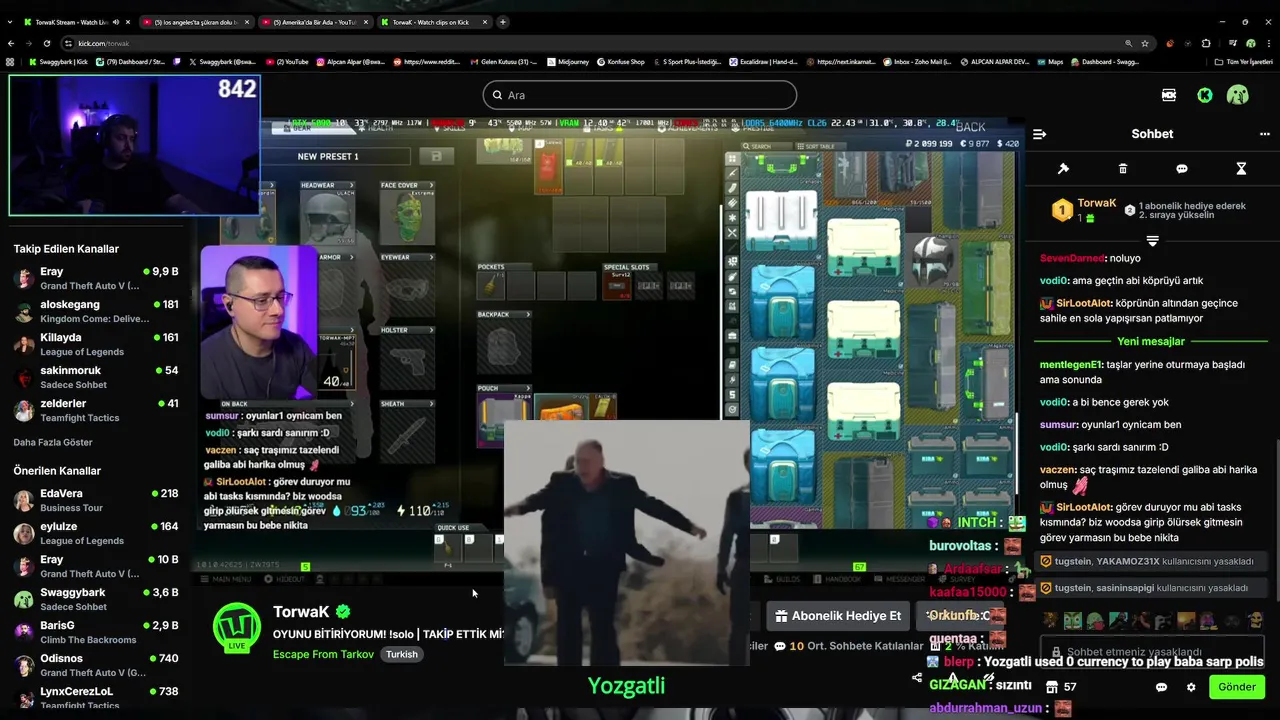The image size is (1280, 720).
Task: Click the green Gönder button
Action: [1236, 687]
